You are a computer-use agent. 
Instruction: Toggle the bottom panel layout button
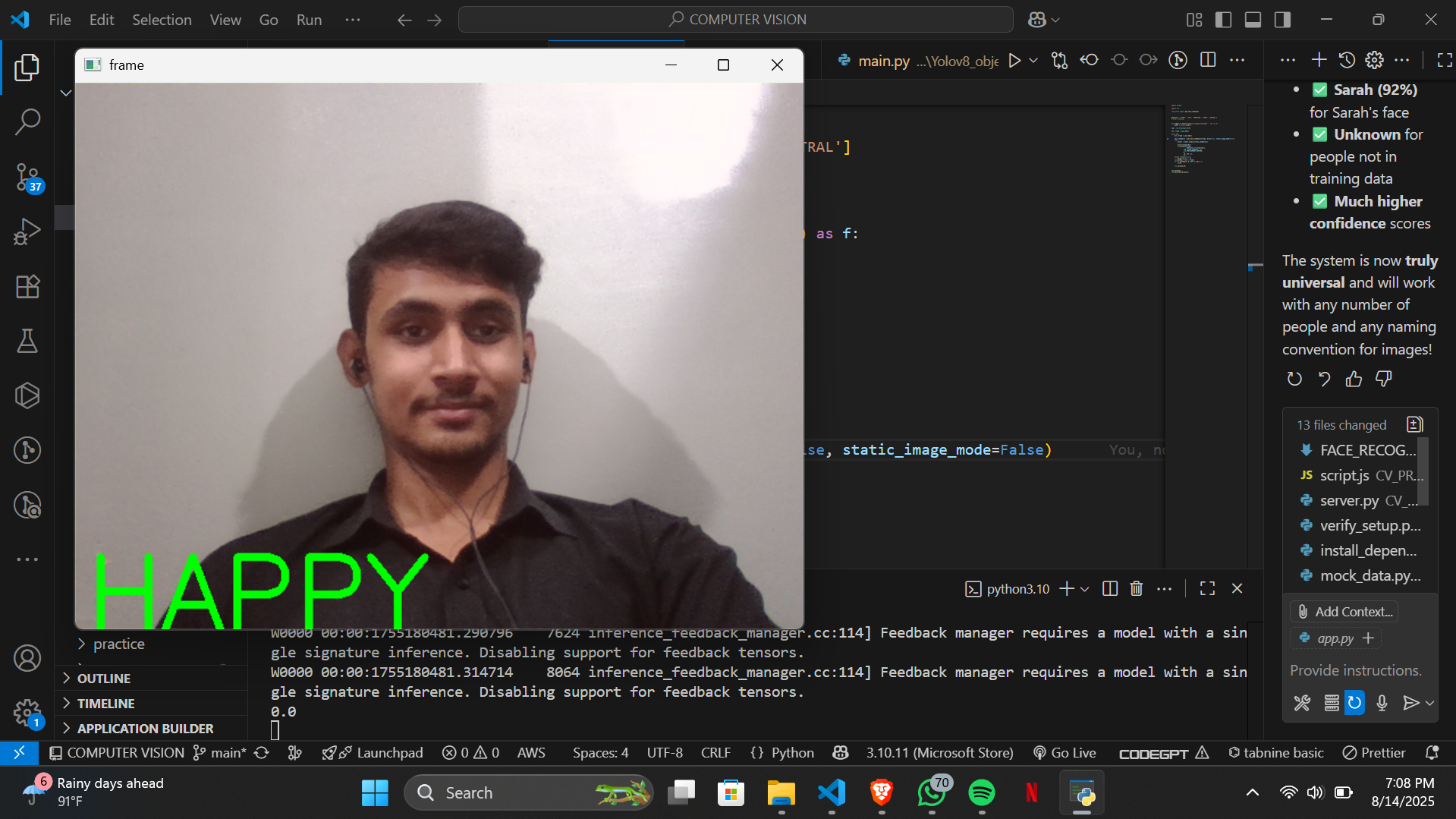tap(1253, 20)
